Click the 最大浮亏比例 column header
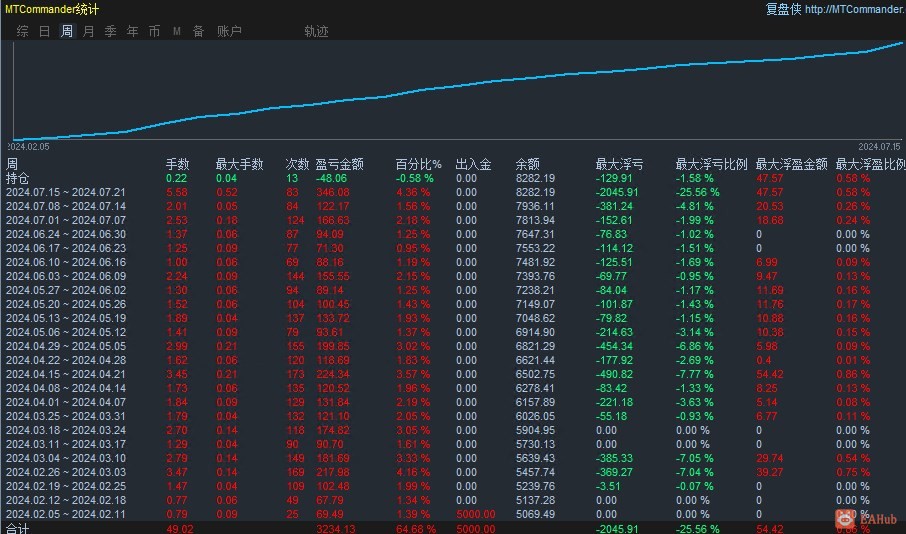The height and width of the screenshot is (534, 906). coord(711,164)
